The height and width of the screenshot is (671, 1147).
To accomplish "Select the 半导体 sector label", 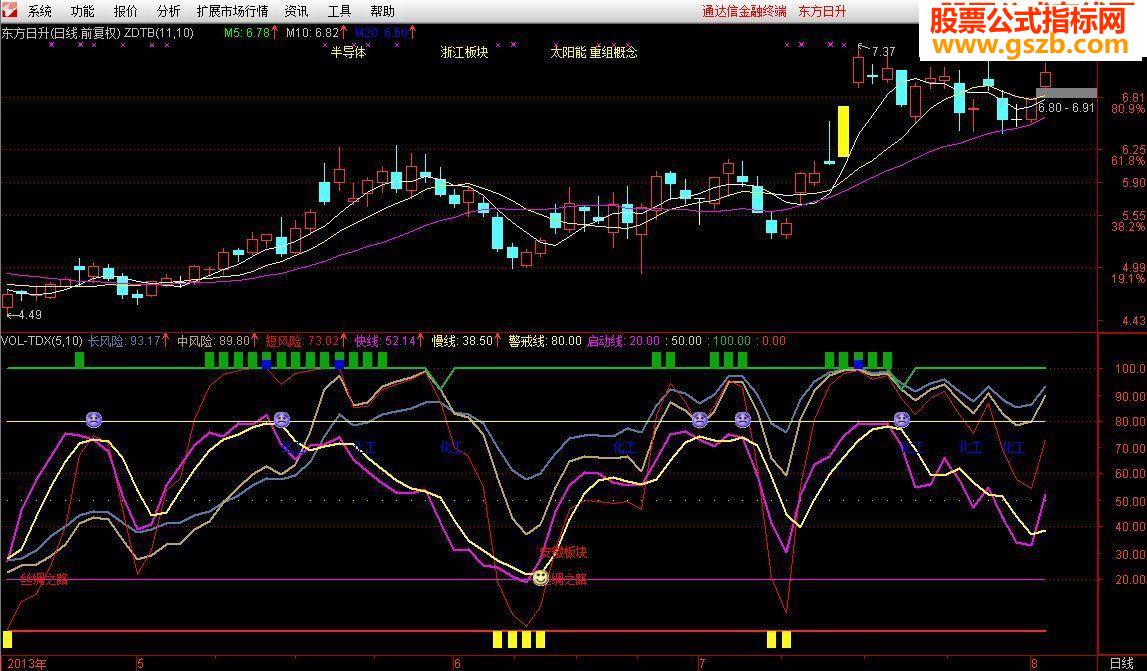I will click(x=348, y=53).
